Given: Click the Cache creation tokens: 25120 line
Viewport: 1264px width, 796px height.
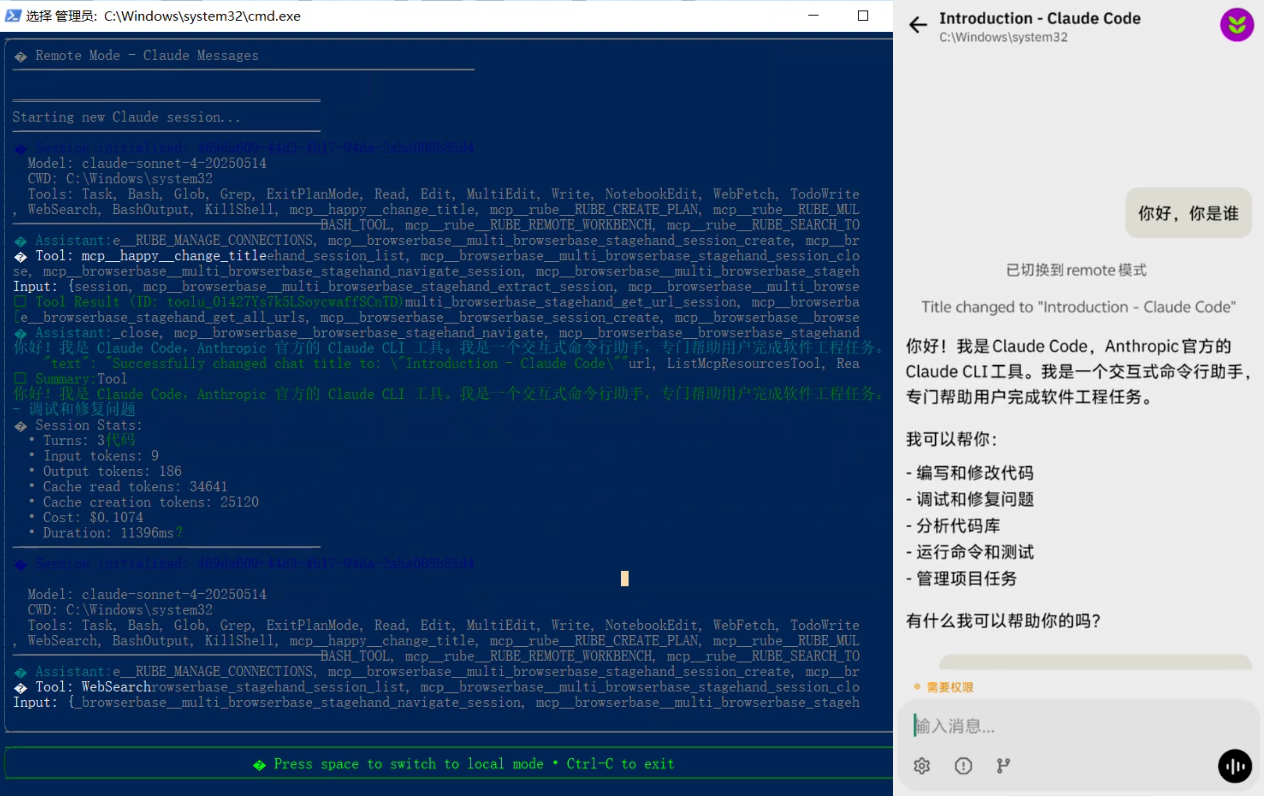Looking at the screenshot, I should (x=143, y=502).
